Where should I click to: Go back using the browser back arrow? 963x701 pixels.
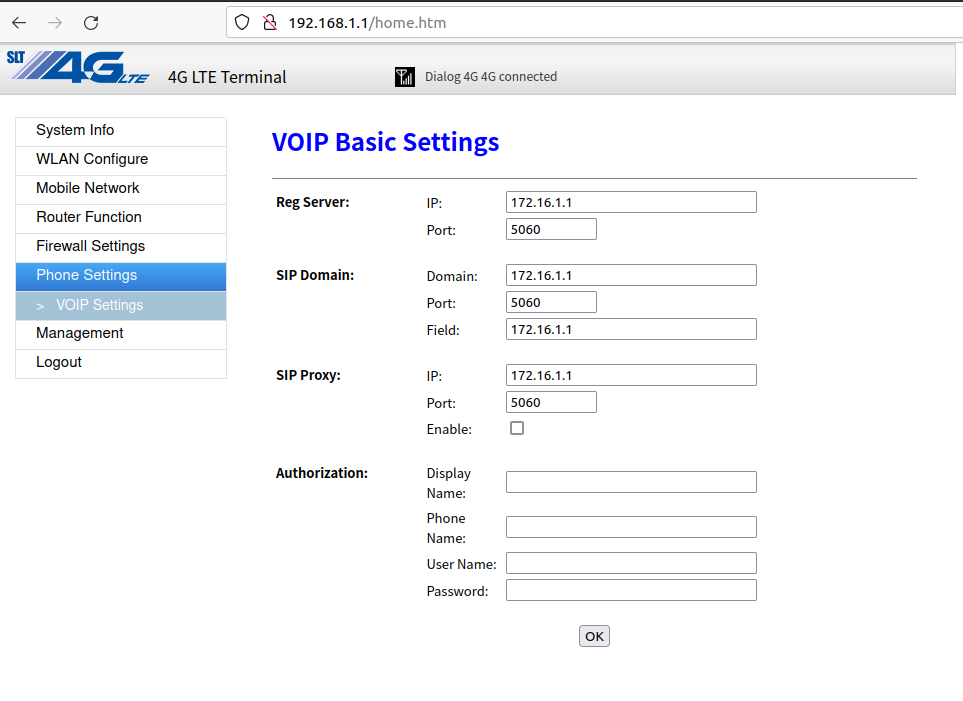coord(19,23)
